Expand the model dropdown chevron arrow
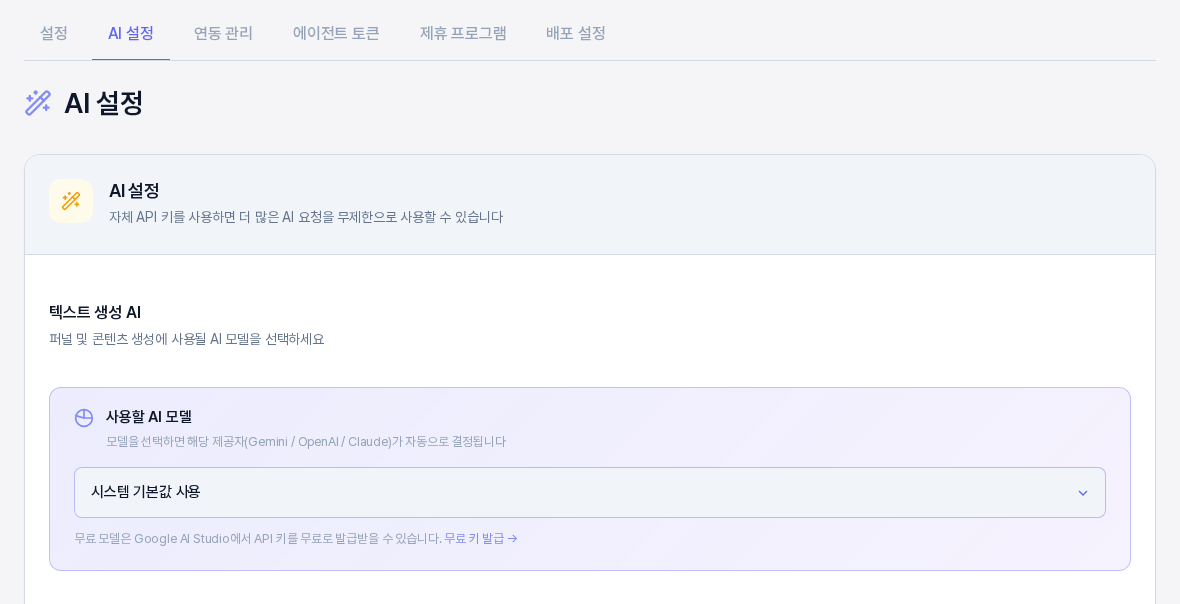 1083,493
